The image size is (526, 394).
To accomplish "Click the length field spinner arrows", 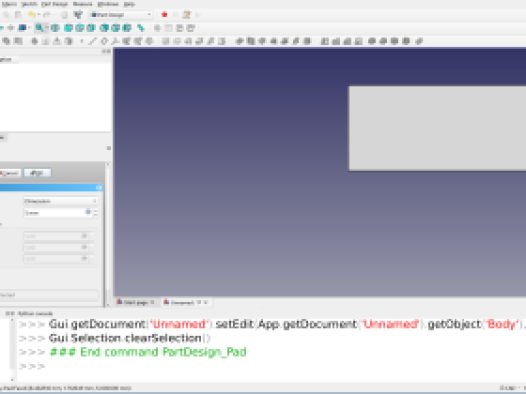I will coord(95,213).
